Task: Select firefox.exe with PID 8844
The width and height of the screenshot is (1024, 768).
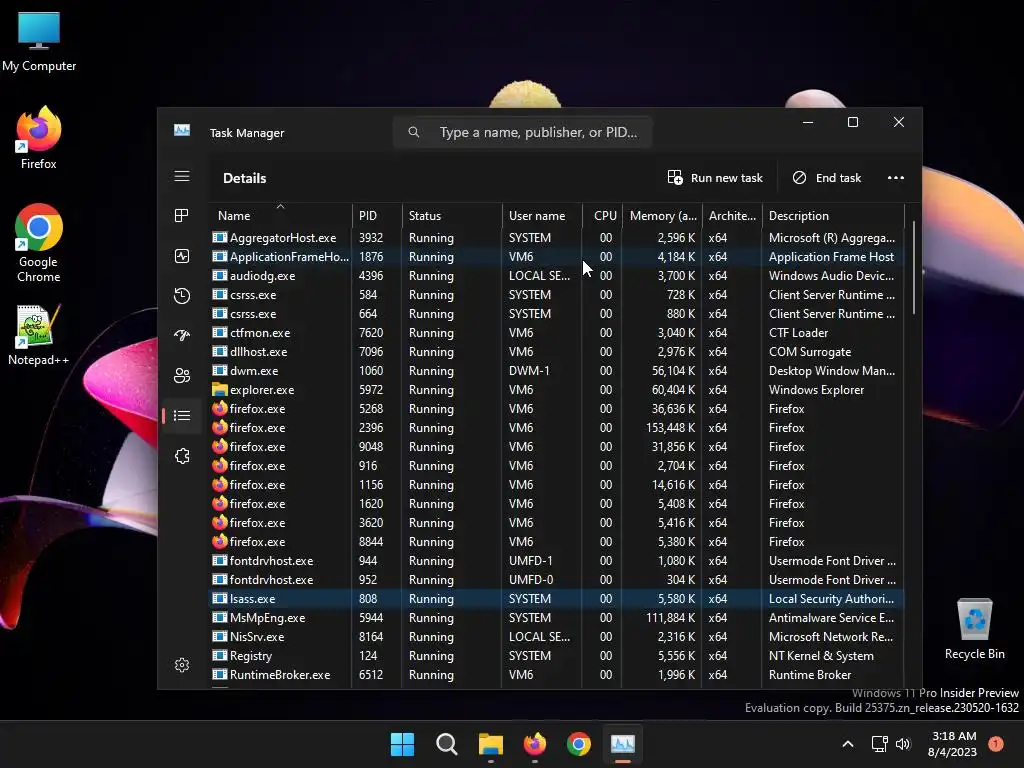Action: click(x=556, y=541)
